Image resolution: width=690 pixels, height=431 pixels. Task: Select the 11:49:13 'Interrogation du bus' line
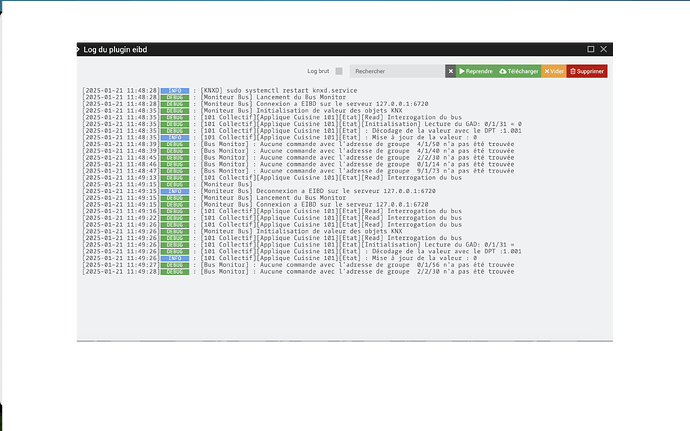[x=272, y=178]
